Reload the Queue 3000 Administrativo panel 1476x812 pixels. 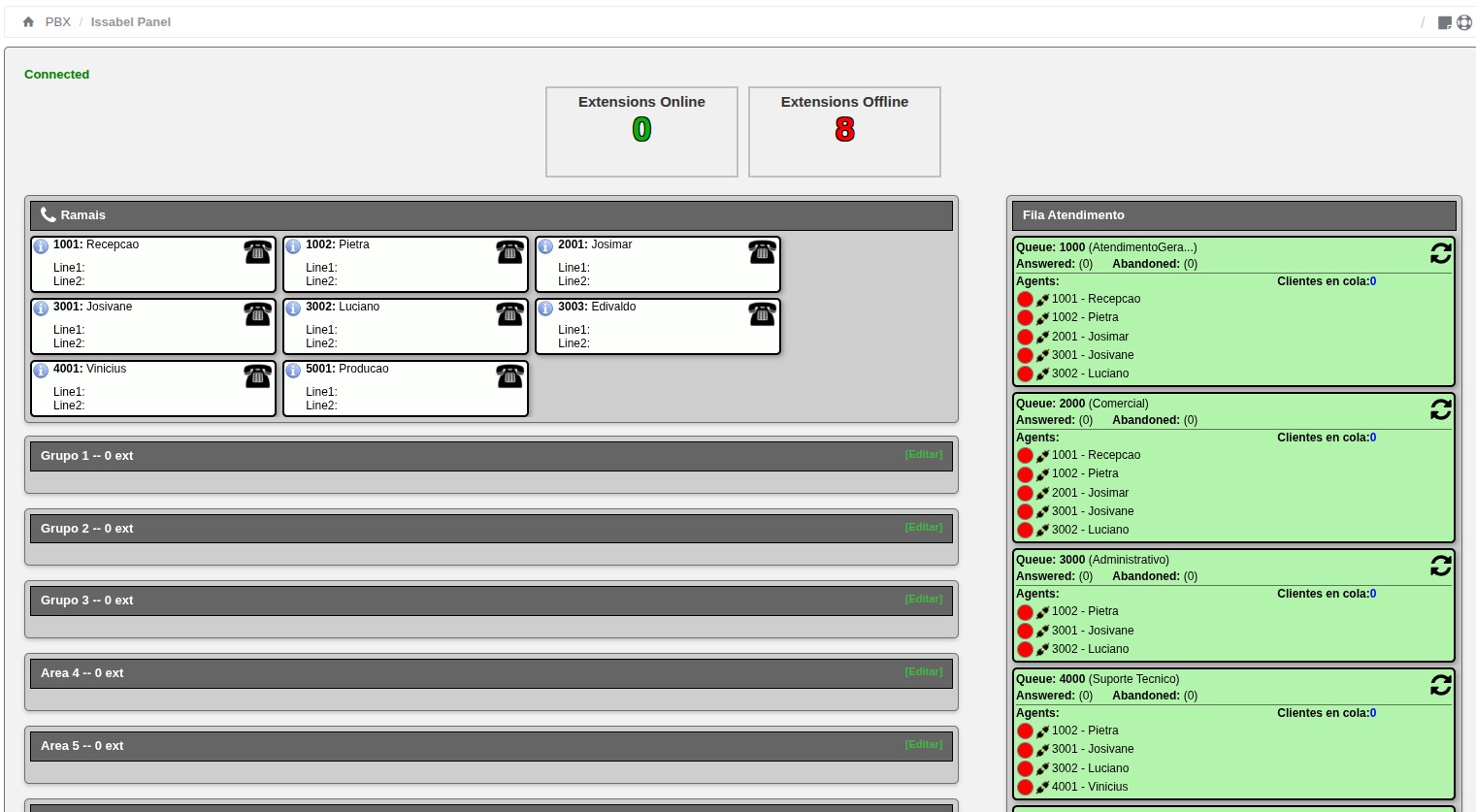[x=1440, y=566]
